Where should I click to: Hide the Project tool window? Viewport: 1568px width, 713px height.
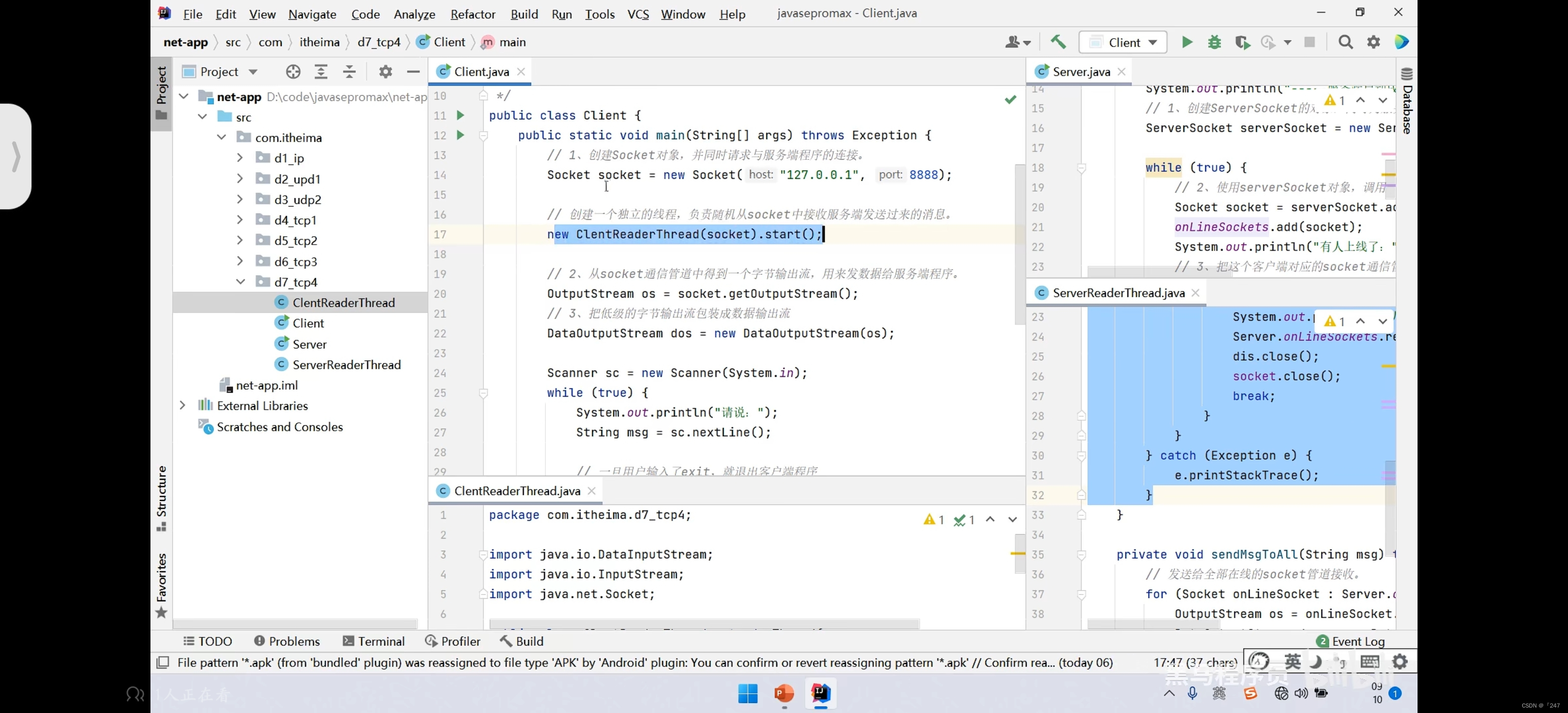413,72
